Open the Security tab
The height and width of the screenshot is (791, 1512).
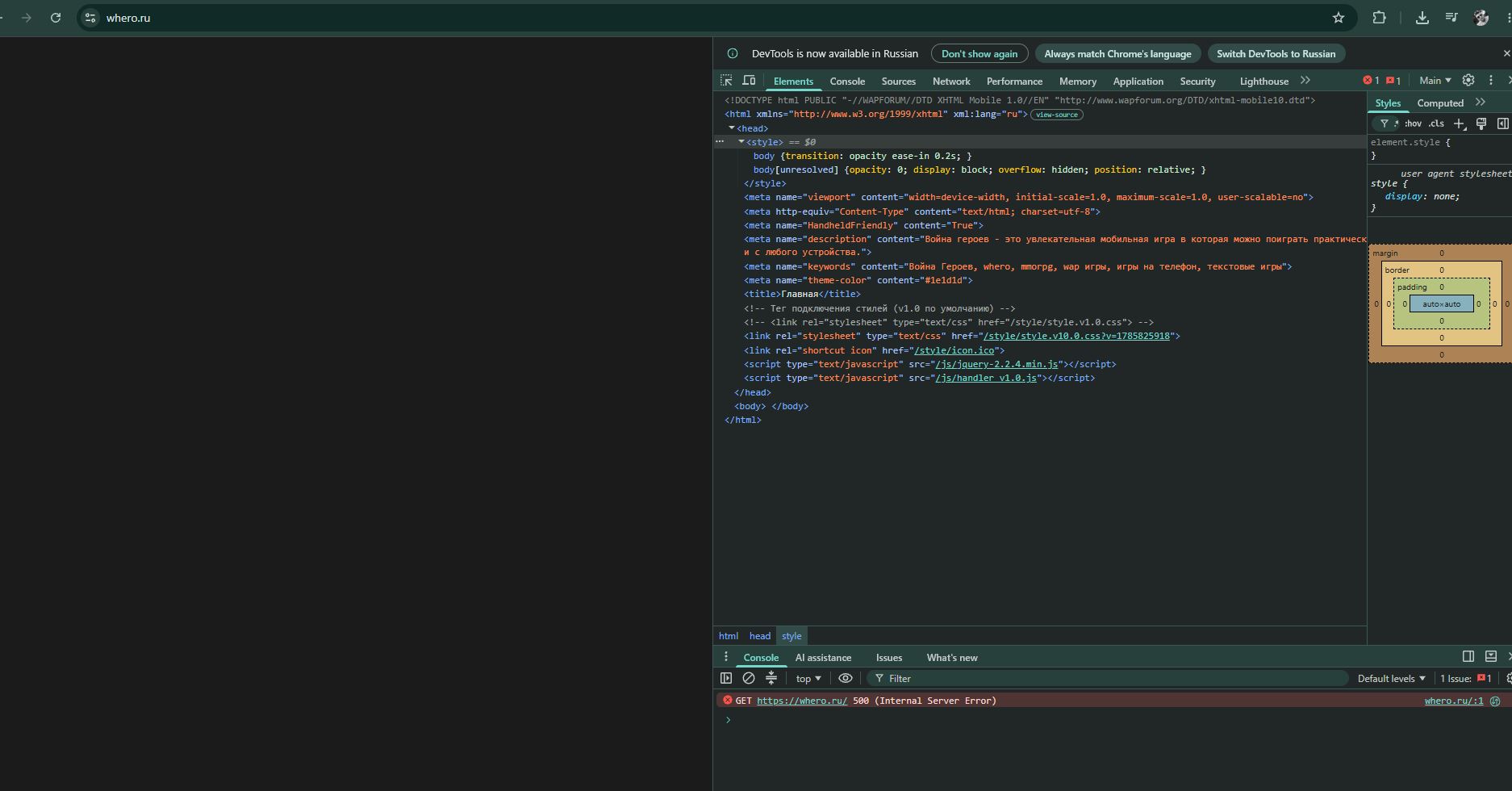click(x=1197, y=81)
